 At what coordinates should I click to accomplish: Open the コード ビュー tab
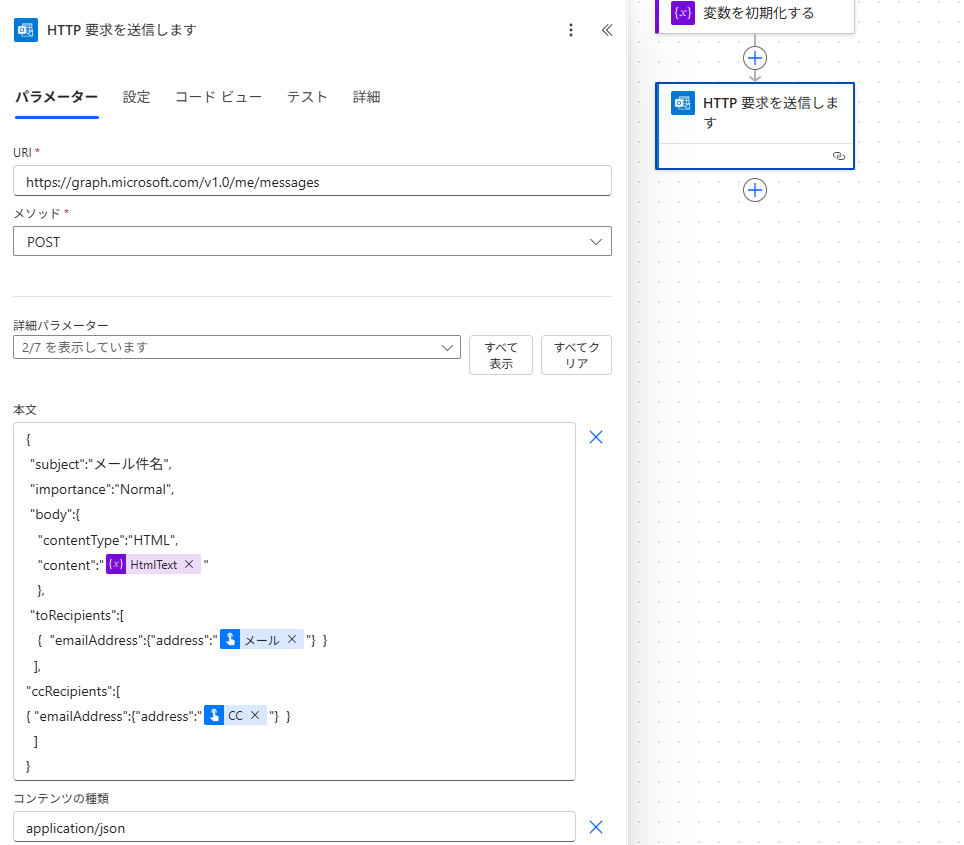click(x=218, y=97)
